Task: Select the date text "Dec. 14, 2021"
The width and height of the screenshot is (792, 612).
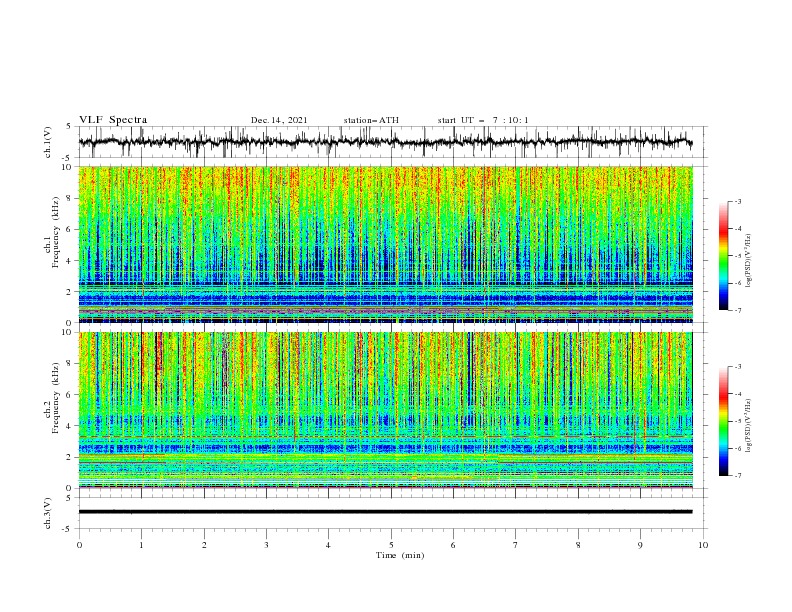Action: 279,120
